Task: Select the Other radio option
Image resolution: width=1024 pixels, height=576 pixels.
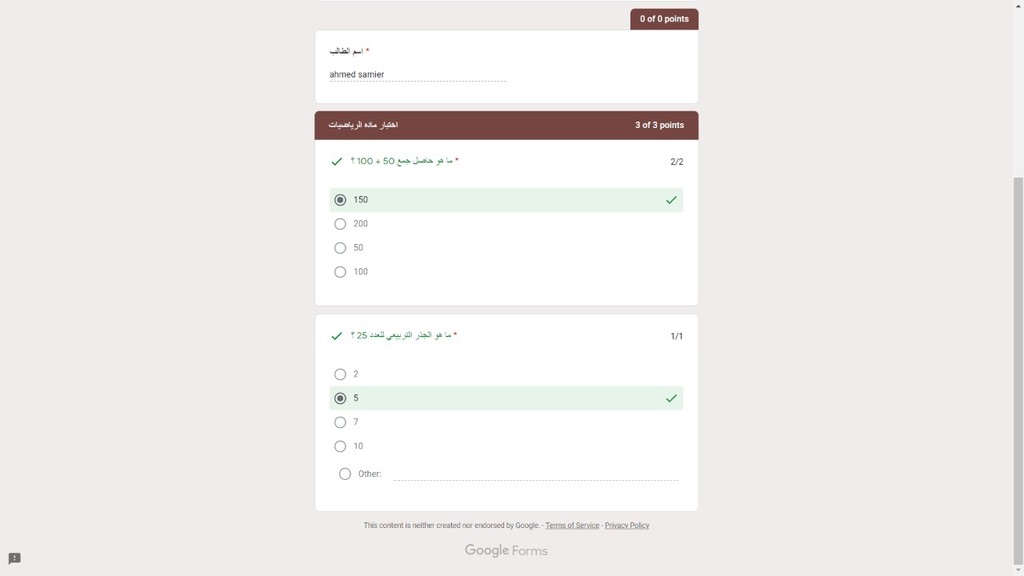Action: pyautogui.click(x=345, y=474)
